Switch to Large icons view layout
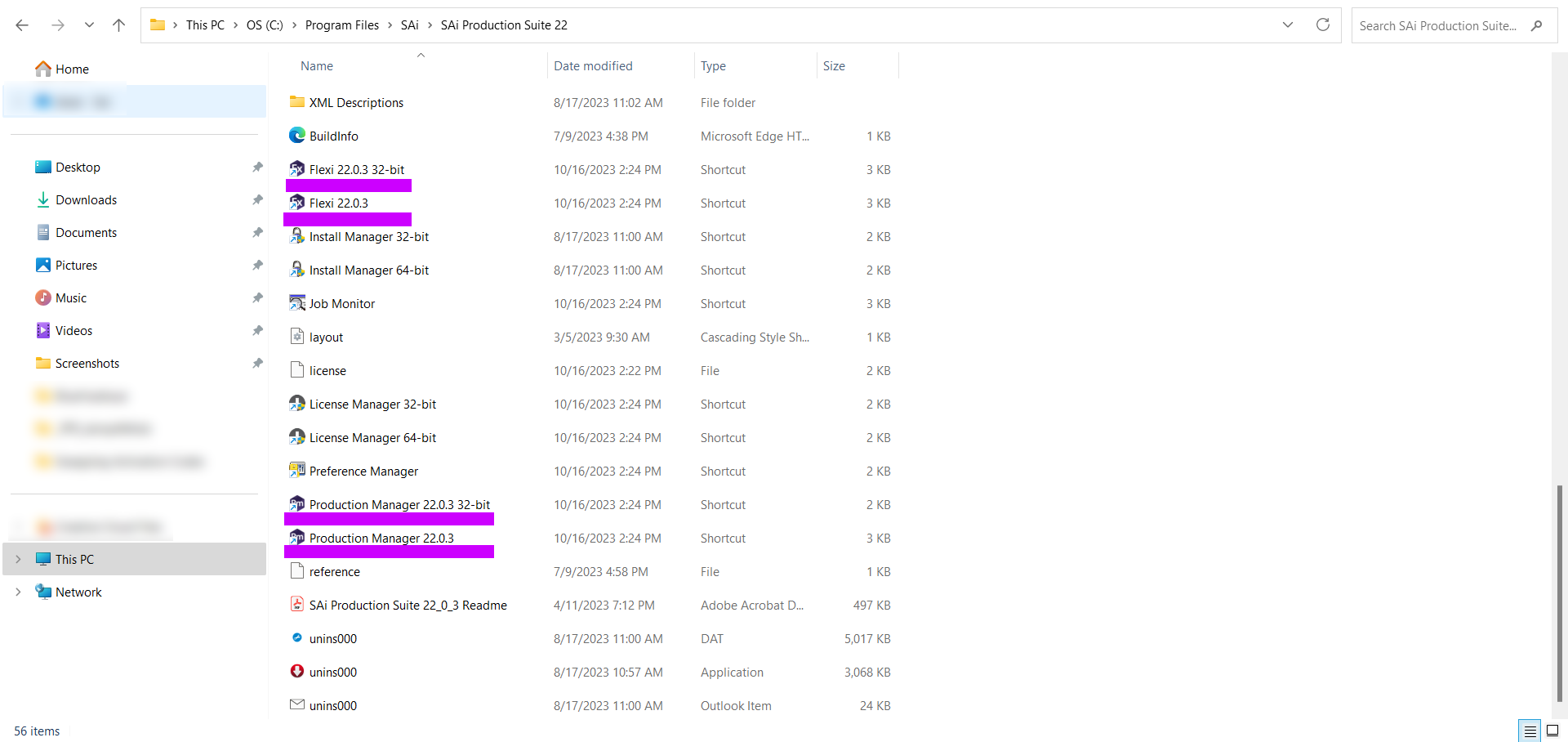This screenshot has height=742, width=1568. pos(1552,731)
